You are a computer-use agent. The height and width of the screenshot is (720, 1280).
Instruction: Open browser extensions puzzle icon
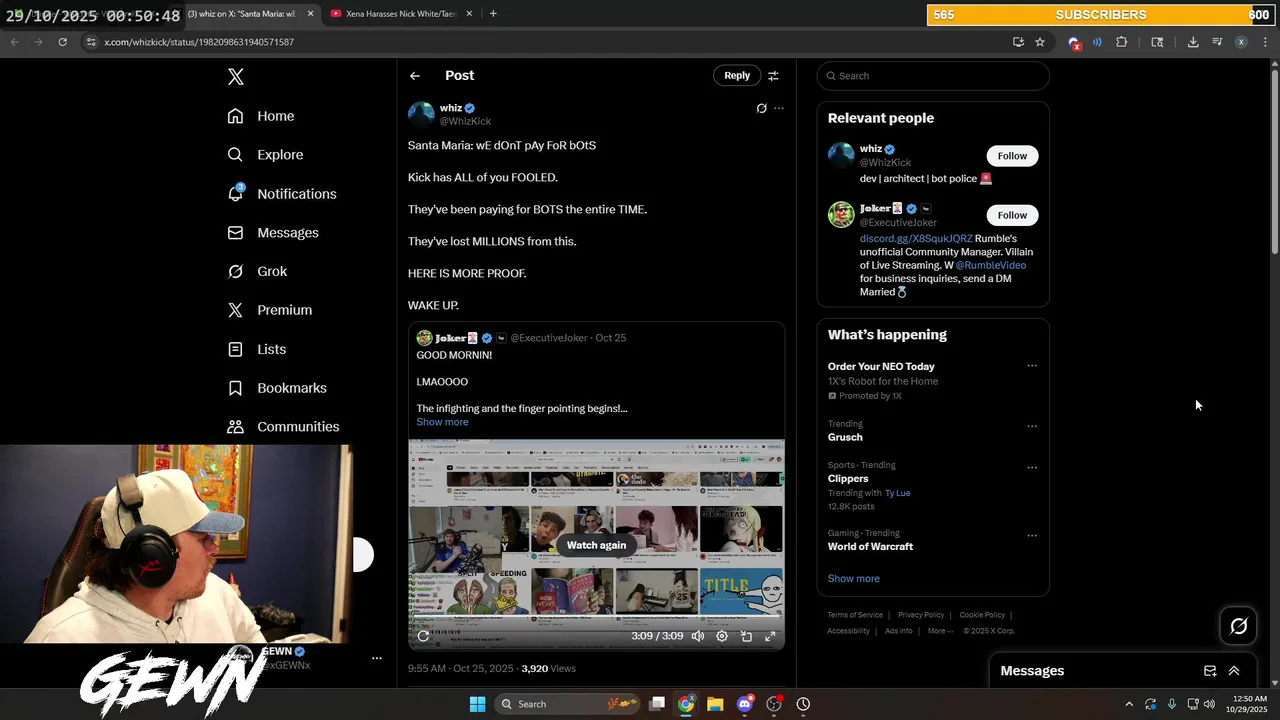(1121, 42)
